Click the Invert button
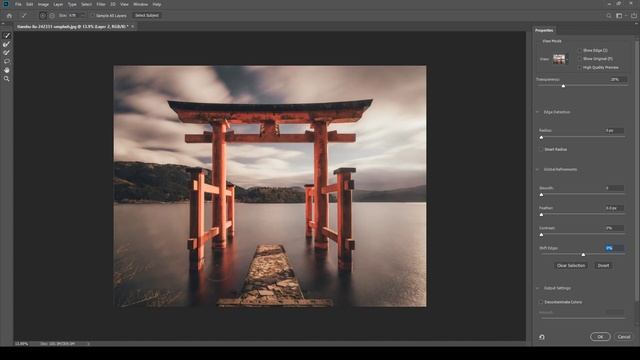 tap(603, 266)
